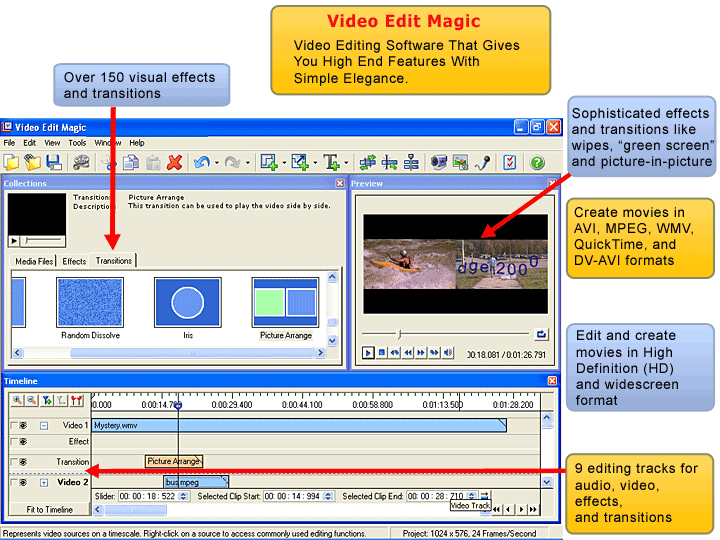Click the image capture picture icon
The image size is (720, 540).
tap(461, 162)
